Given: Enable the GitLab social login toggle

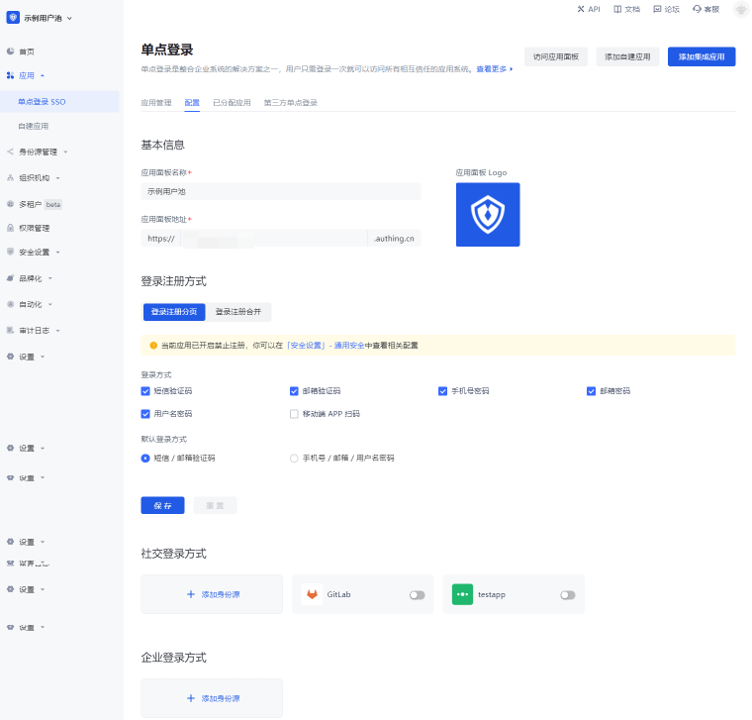Looking at the screenshot, I should (x=417, y=595).
